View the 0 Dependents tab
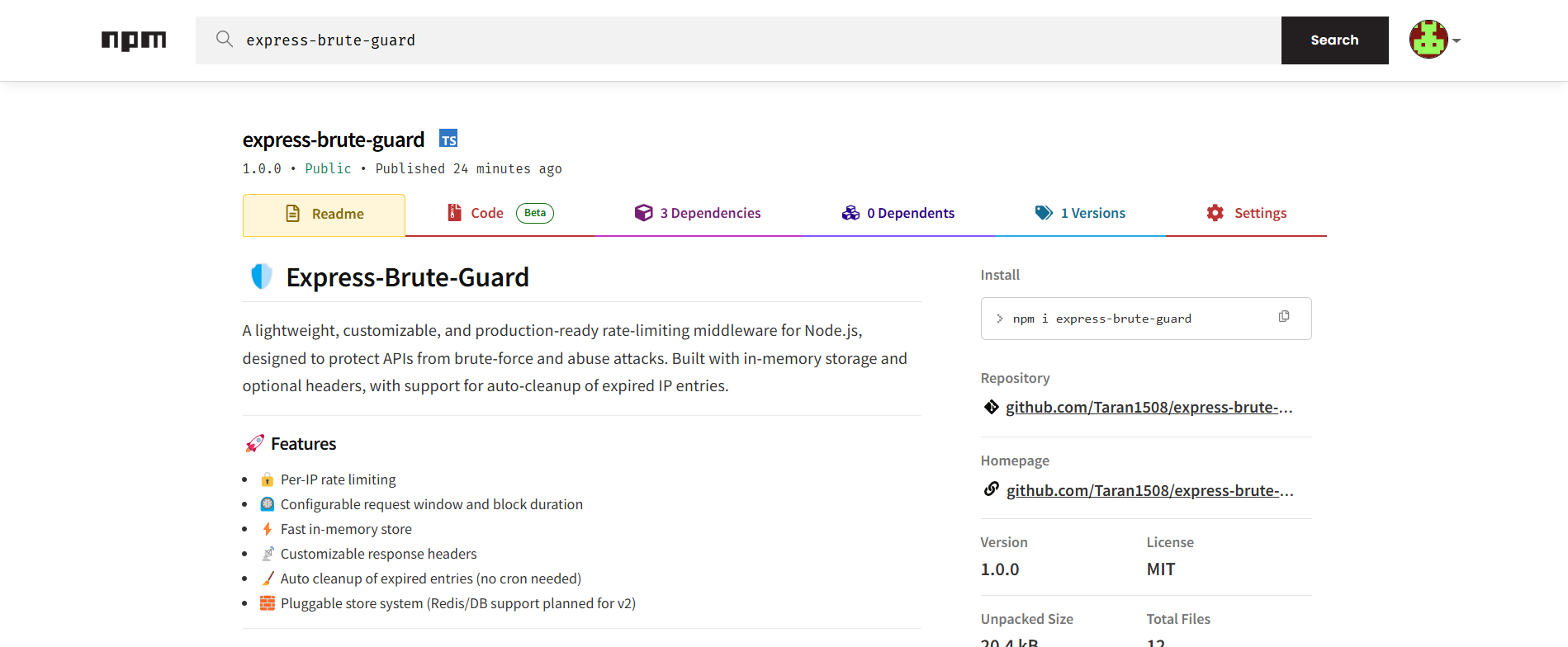This screenshot has height=647, width=1568. click(x=898, y=213)
